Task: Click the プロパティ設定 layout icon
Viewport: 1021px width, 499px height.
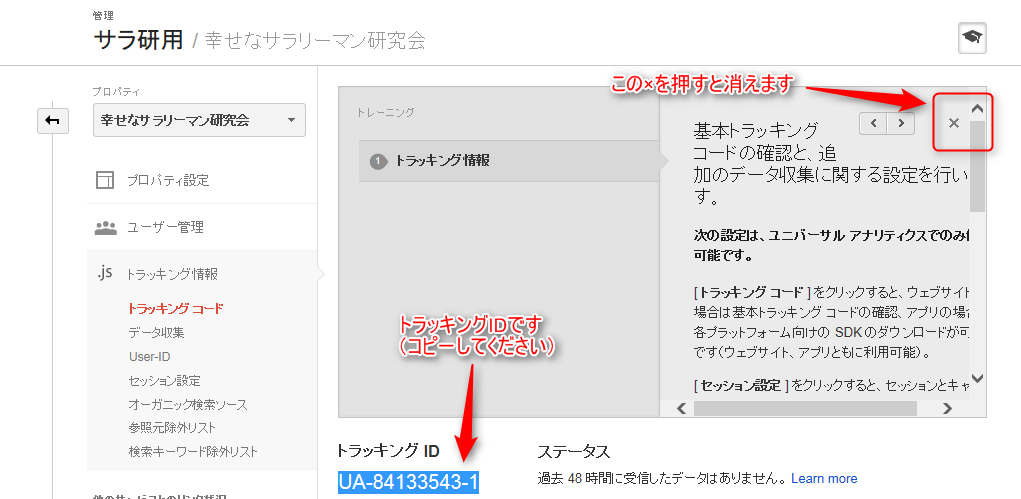Action: point(105,180)
